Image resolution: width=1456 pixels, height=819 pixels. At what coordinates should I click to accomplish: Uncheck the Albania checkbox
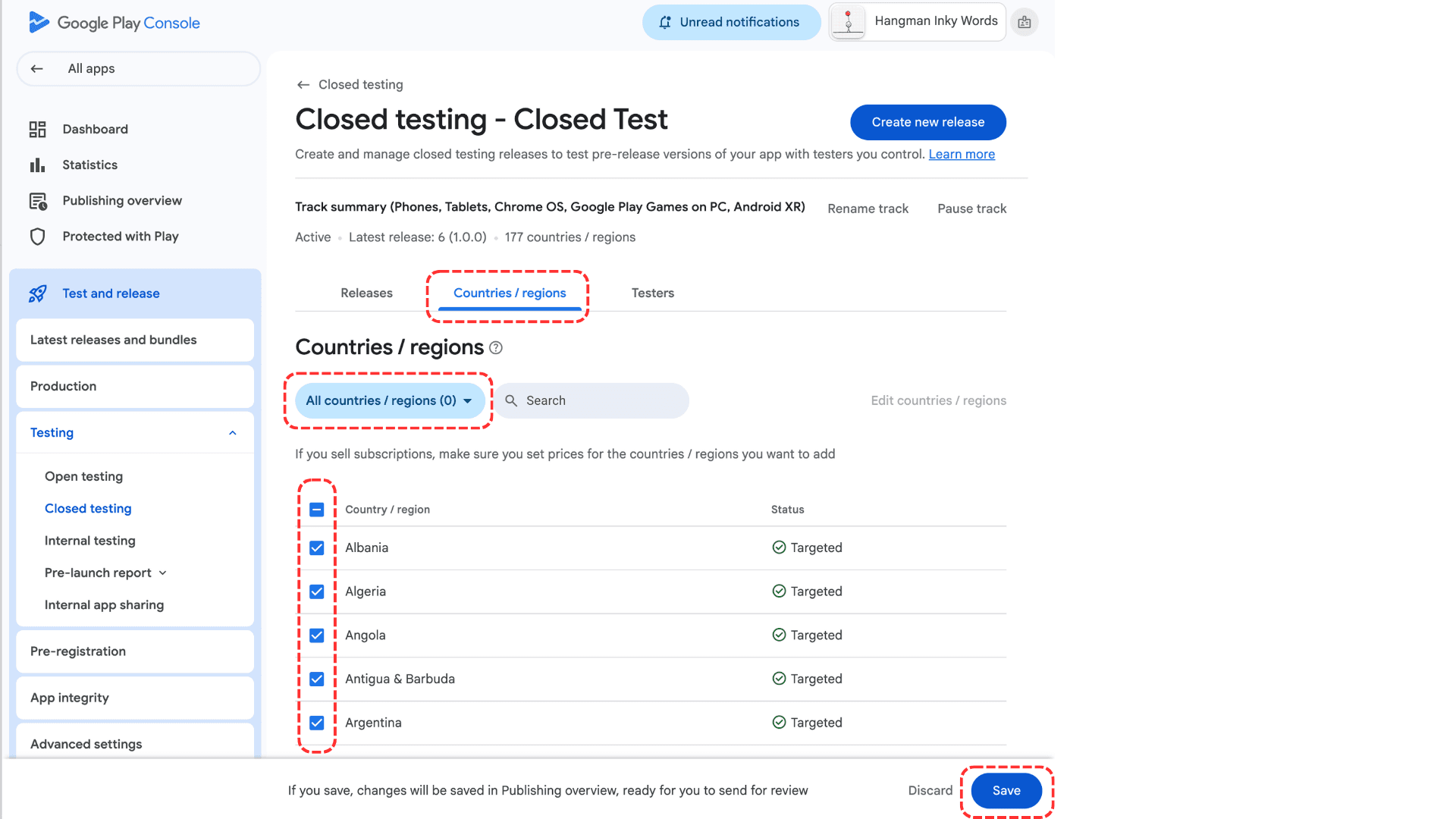(317, 548)
